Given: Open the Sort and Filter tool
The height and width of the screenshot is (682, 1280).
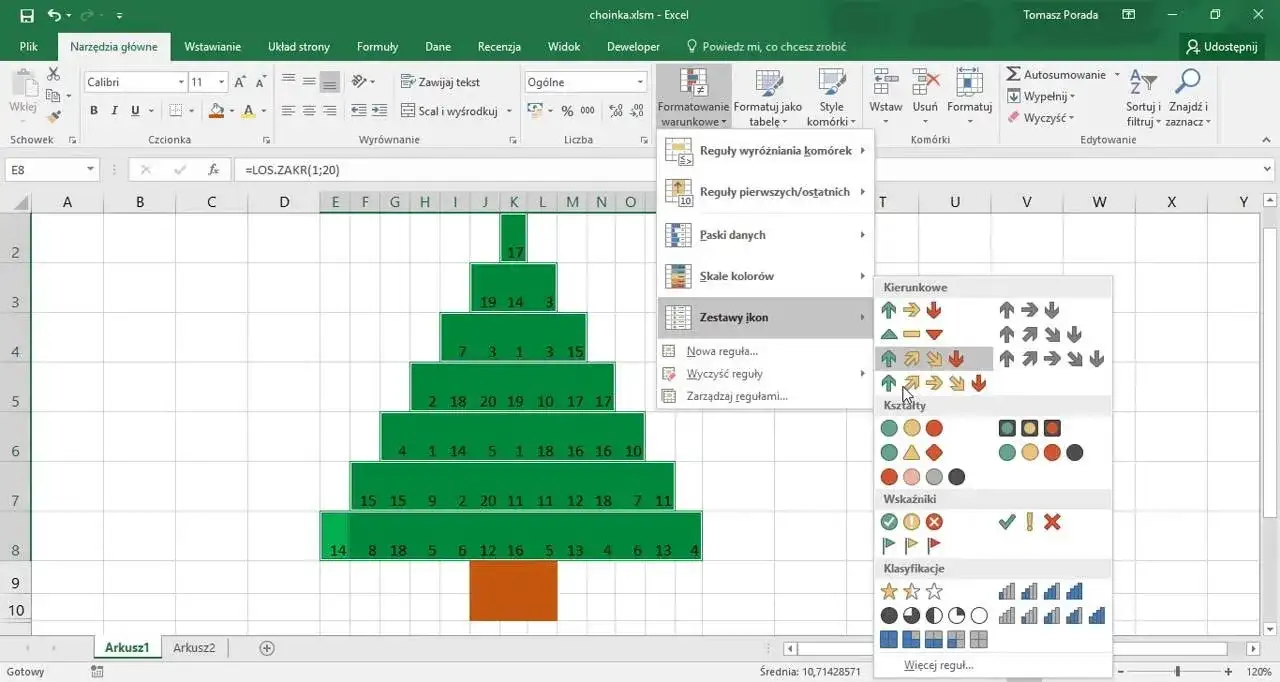Looking at the screenshot, I should click(1143, 98).
